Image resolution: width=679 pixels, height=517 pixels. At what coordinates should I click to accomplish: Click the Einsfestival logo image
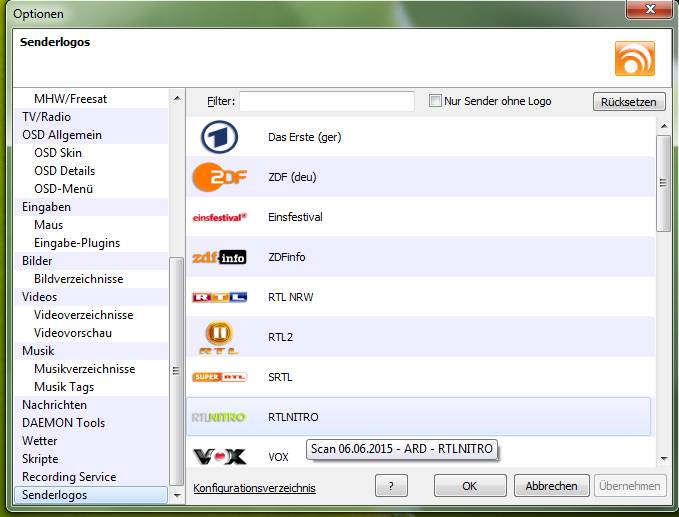[x=219, y=217]
